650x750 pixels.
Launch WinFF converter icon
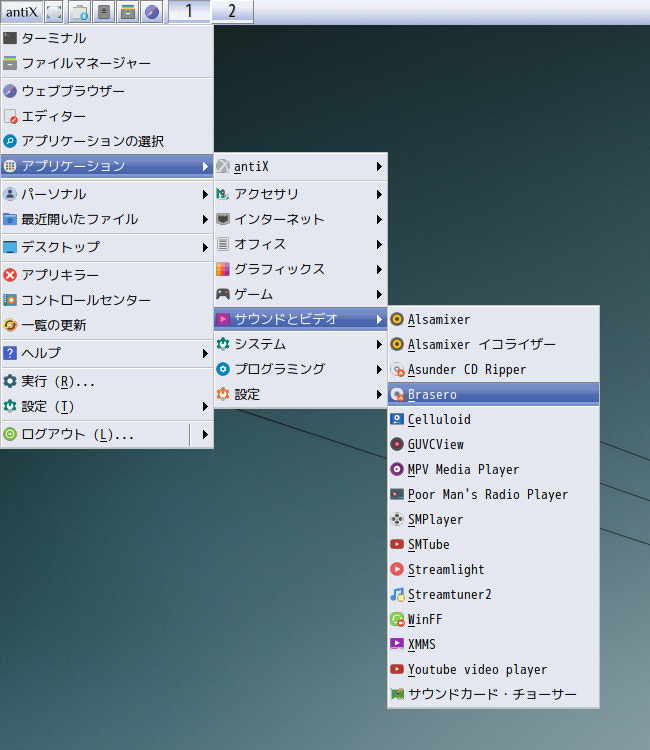[397, 619]
